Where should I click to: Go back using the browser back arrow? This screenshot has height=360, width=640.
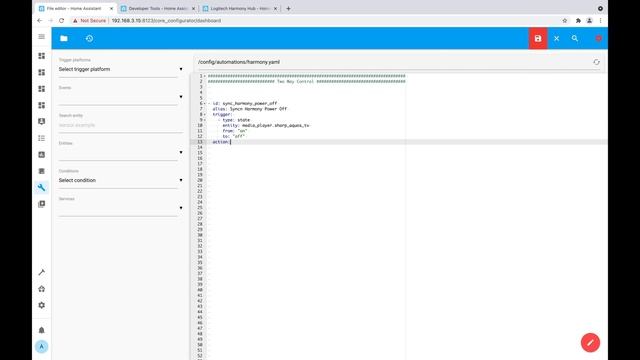click(x=40, y=20)
